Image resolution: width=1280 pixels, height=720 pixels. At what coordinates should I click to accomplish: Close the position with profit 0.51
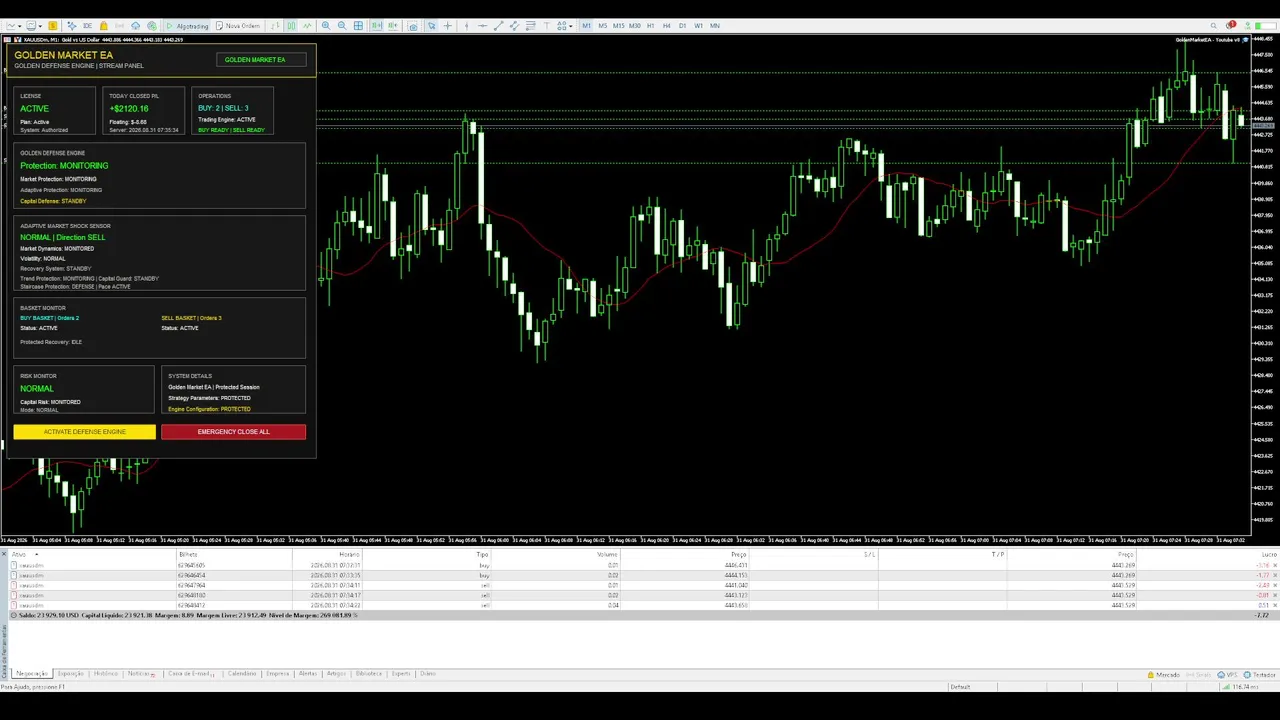[x=1275, y=605]
